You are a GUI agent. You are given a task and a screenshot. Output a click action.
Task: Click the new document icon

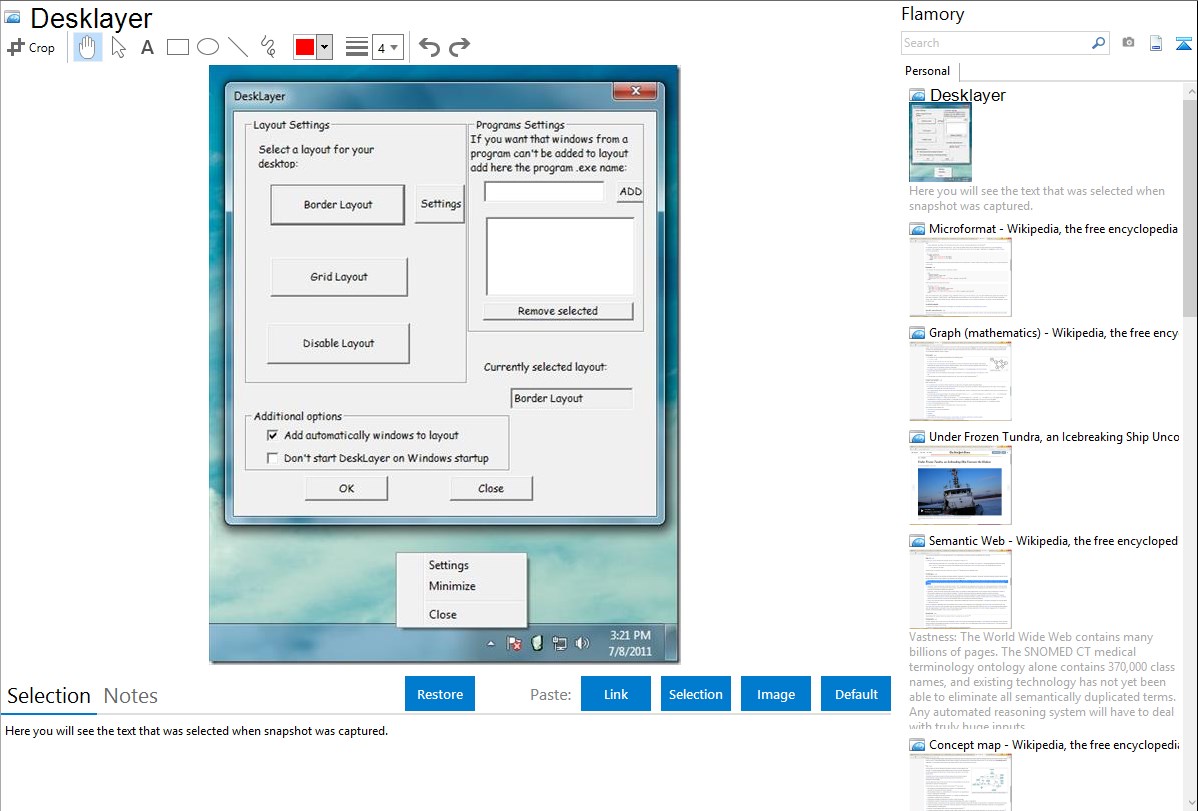point(1156,43)
